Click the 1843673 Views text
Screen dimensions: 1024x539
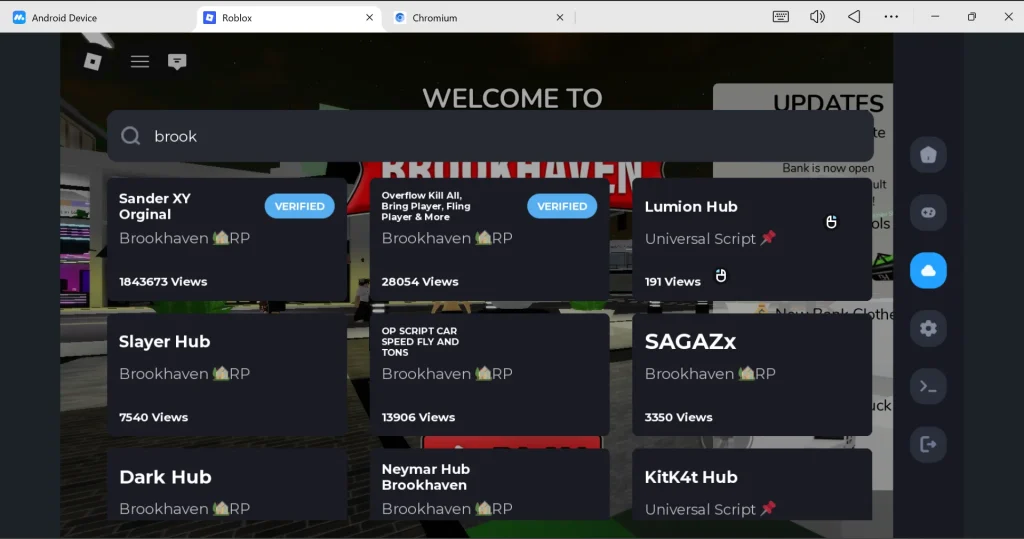click(x=163, y=282)
